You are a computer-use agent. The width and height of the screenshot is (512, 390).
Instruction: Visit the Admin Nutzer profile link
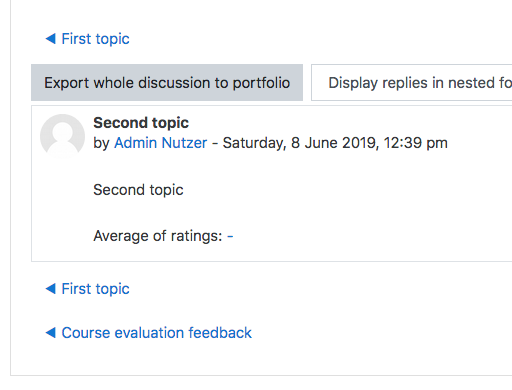pyautogui.click(x=161, y=143)
